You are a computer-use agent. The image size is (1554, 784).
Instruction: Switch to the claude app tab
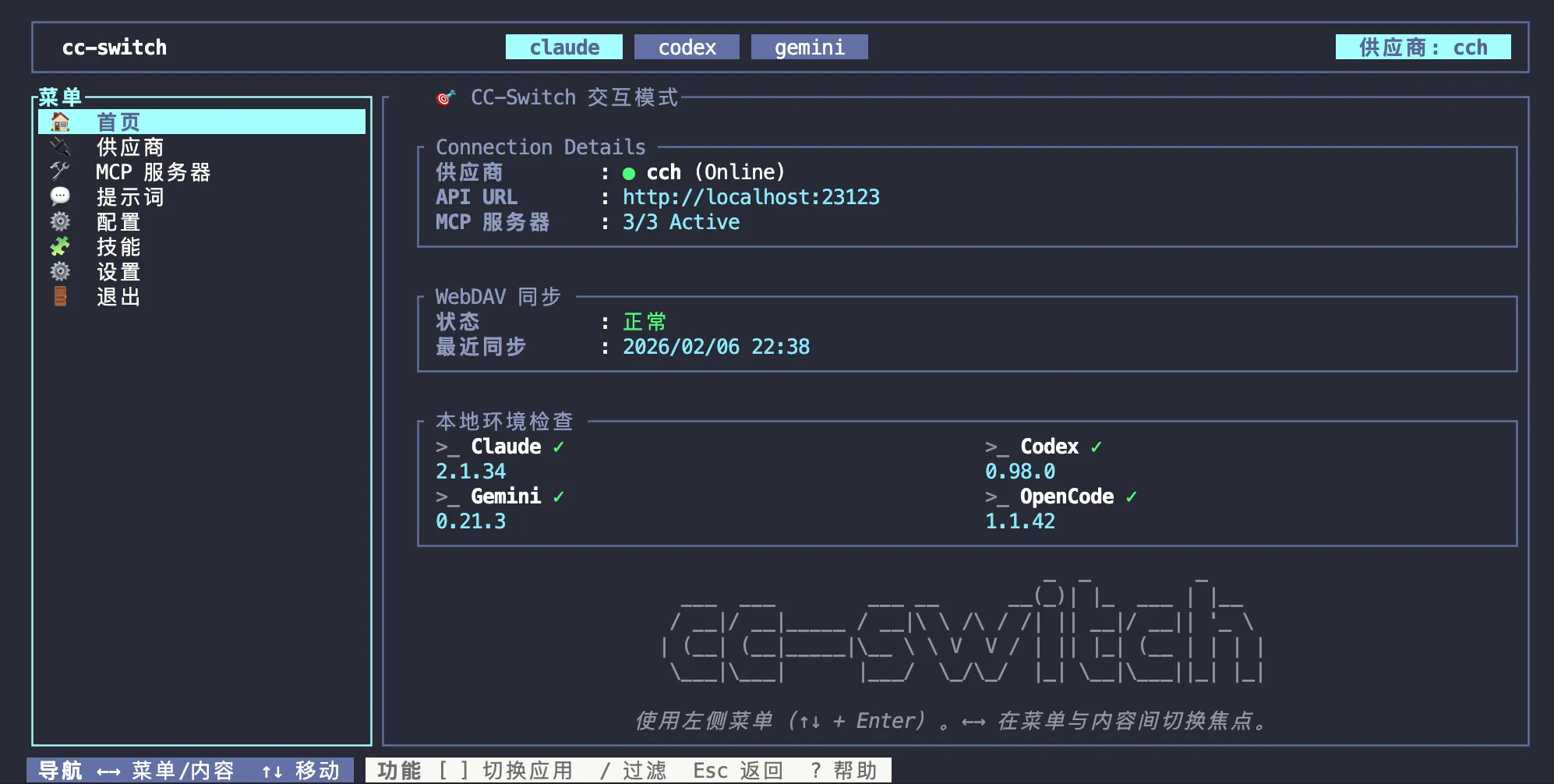tap(563, 48)
